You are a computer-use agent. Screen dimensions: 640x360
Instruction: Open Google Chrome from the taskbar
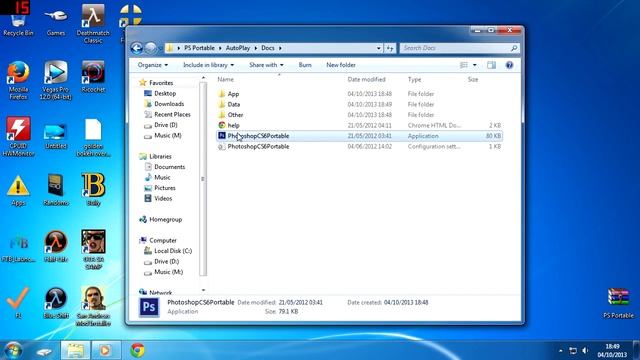138,351
